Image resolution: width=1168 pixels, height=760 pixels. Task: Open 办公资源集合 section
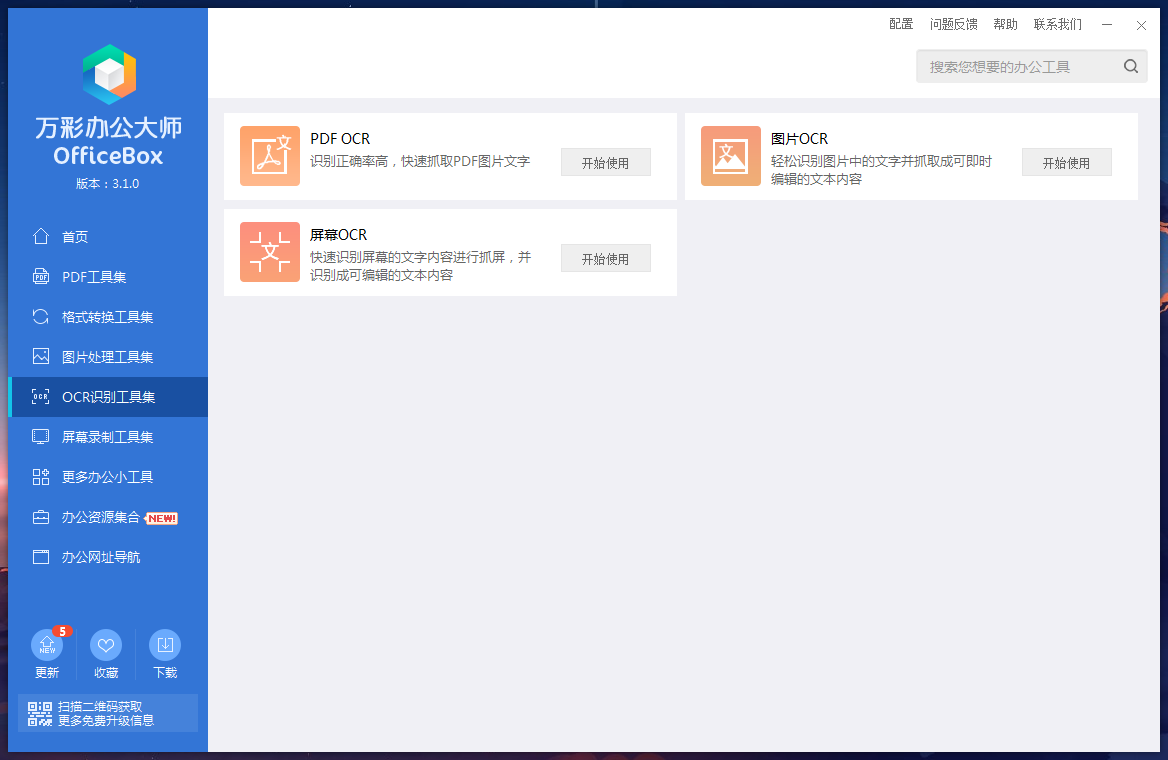tap(108, 517)
